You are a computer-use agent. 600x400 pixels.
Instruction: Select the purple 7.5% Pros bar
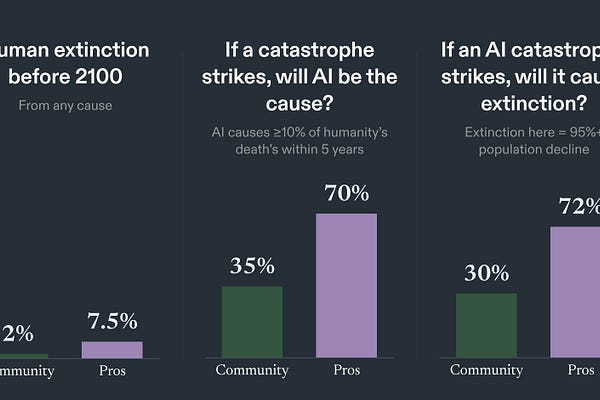tap(112, 350)
